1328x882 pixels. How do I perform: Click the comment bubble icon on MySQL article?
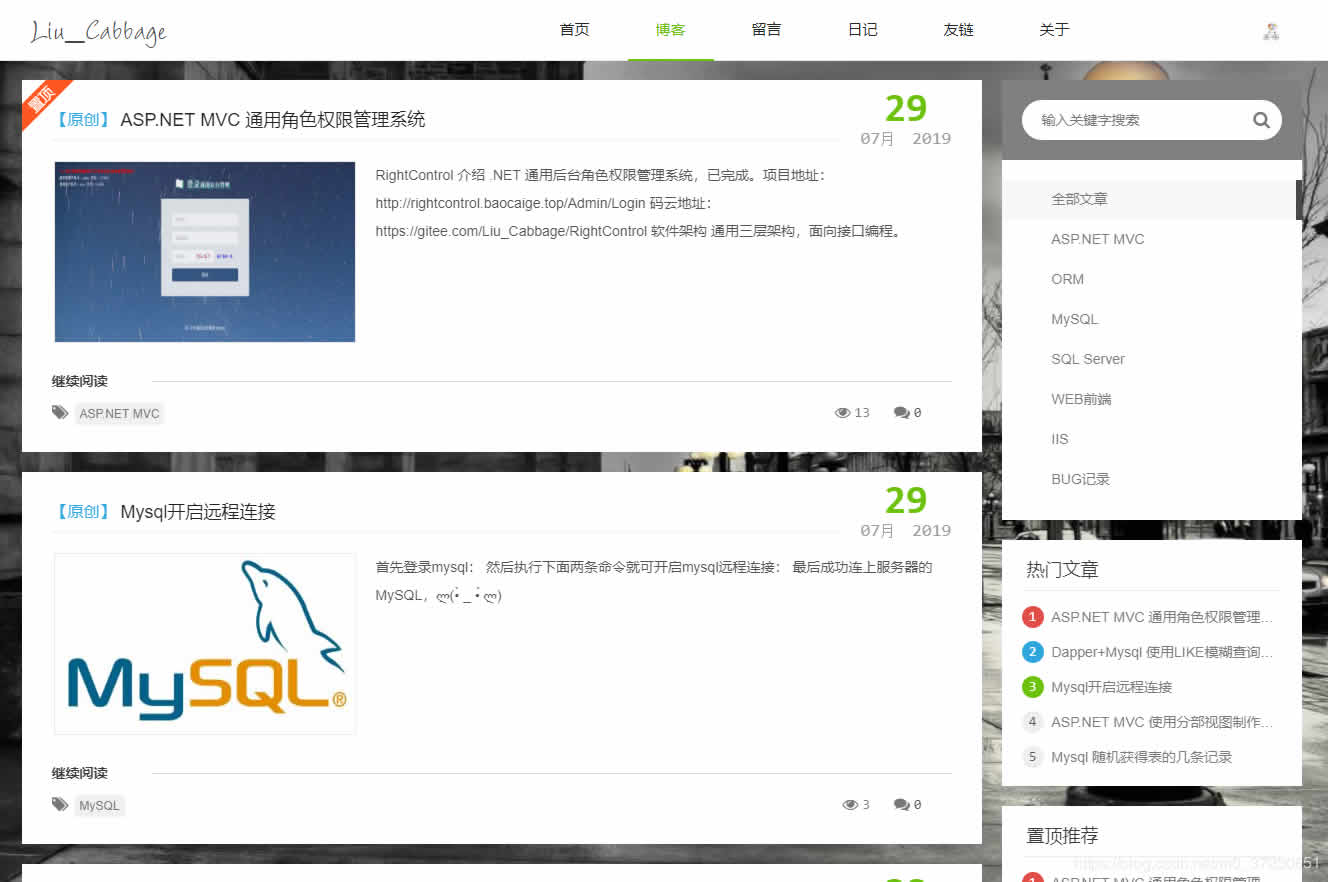pyautogui.click(x=901, y=803)
